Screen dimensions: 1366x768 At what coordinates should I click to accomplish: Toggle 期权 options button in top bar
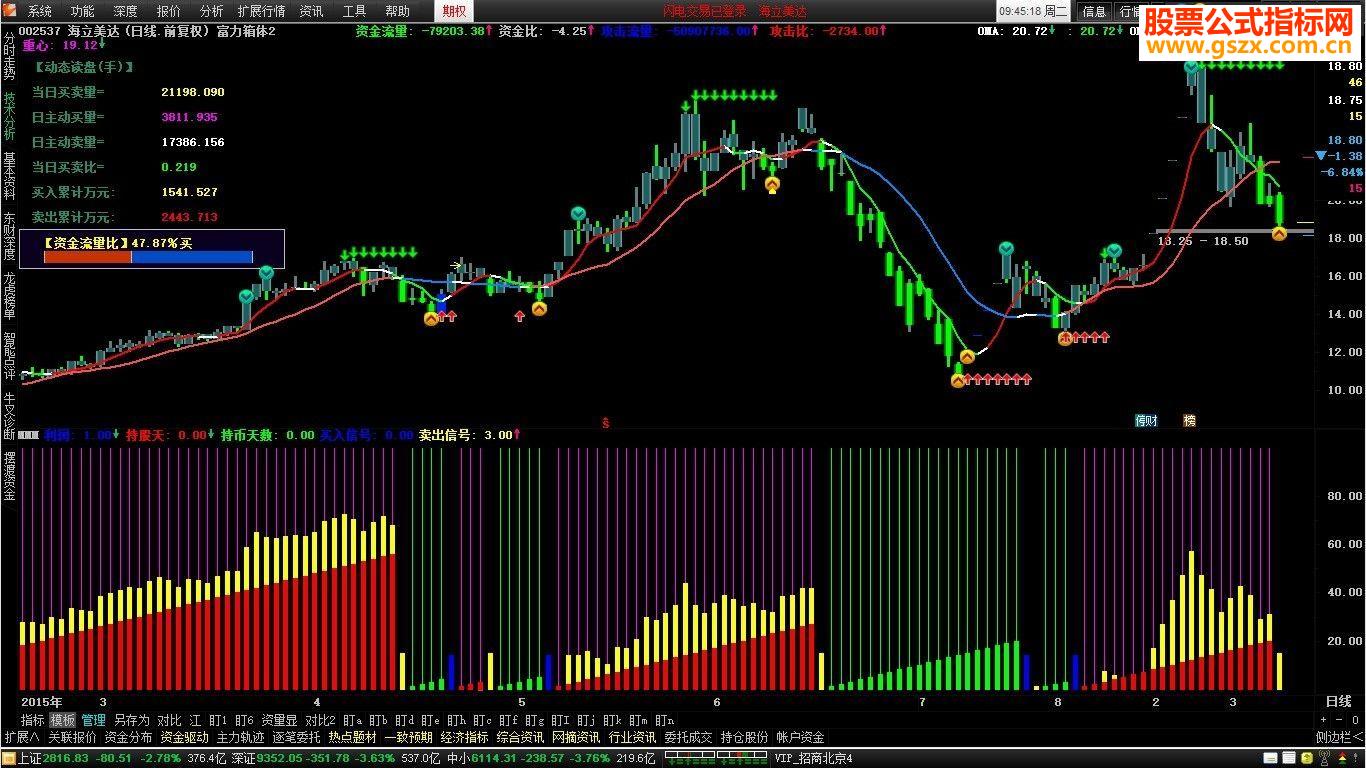tap(454, 12)
